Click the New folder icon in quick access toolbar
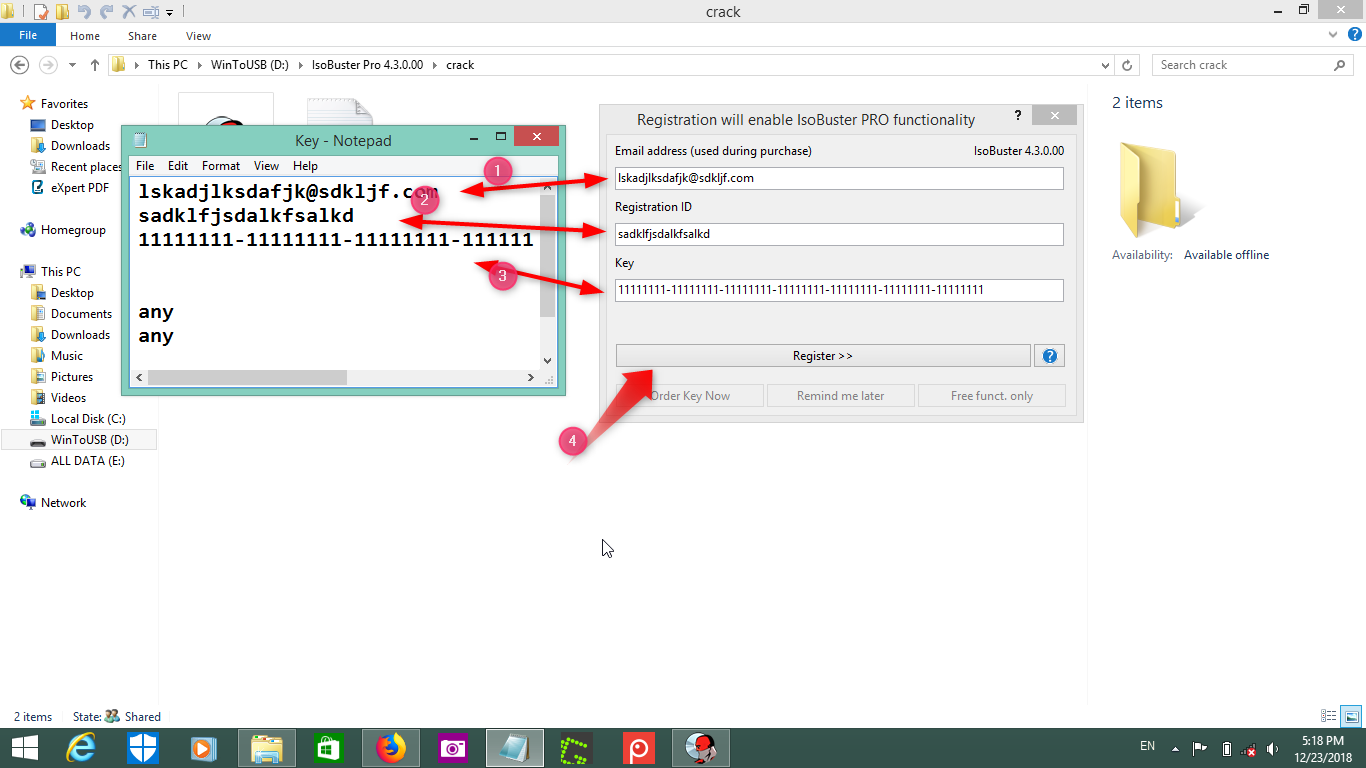This screenshot has height=768, width=1366. (x=62, y=12)
